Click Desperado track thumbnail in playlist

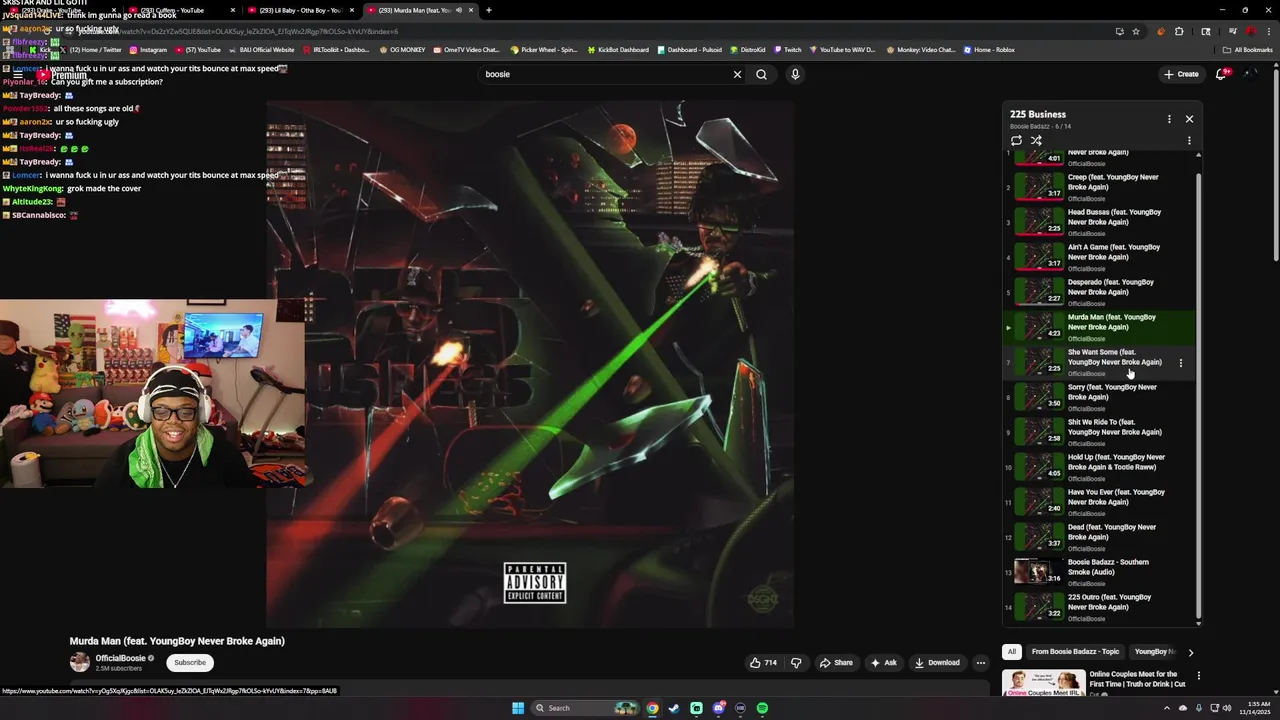coord(1039,292)
